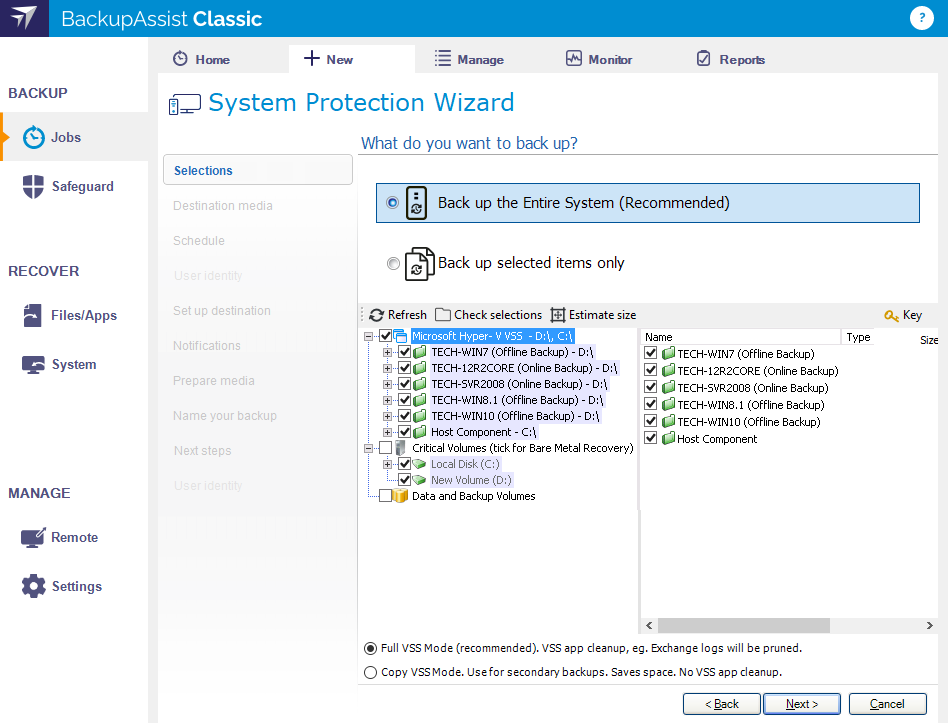
Task: Expand the Host Component tree node
Action: [388, 432]
